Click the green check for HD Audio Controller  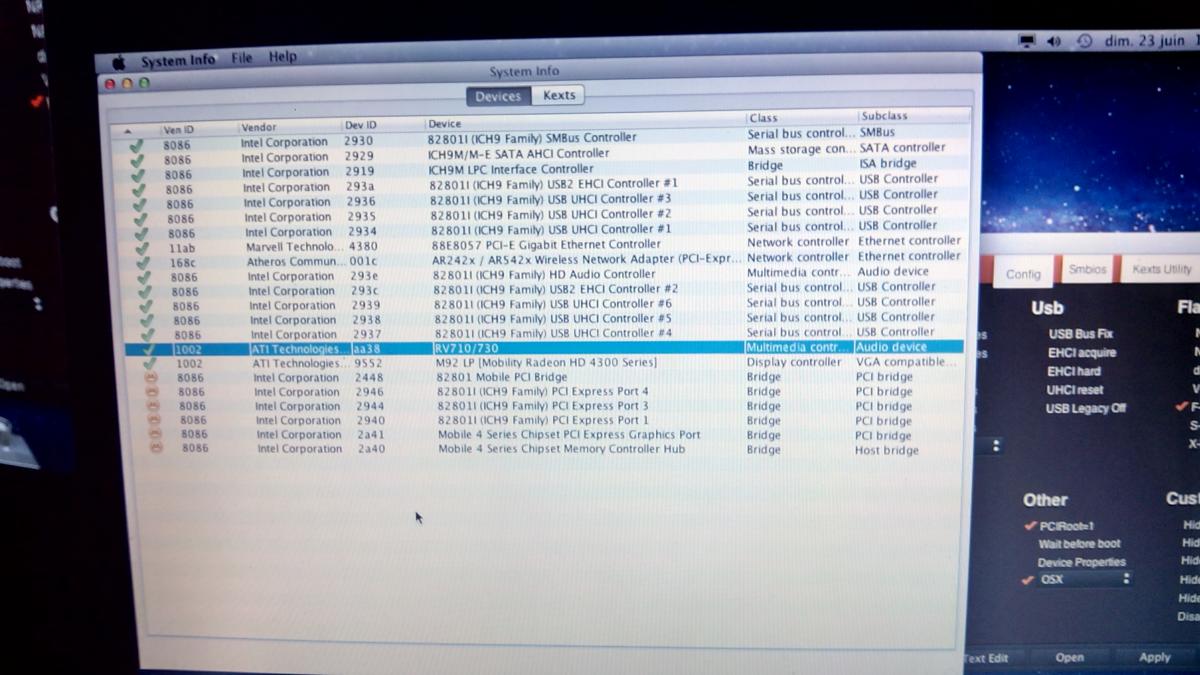tap(145, 277)
